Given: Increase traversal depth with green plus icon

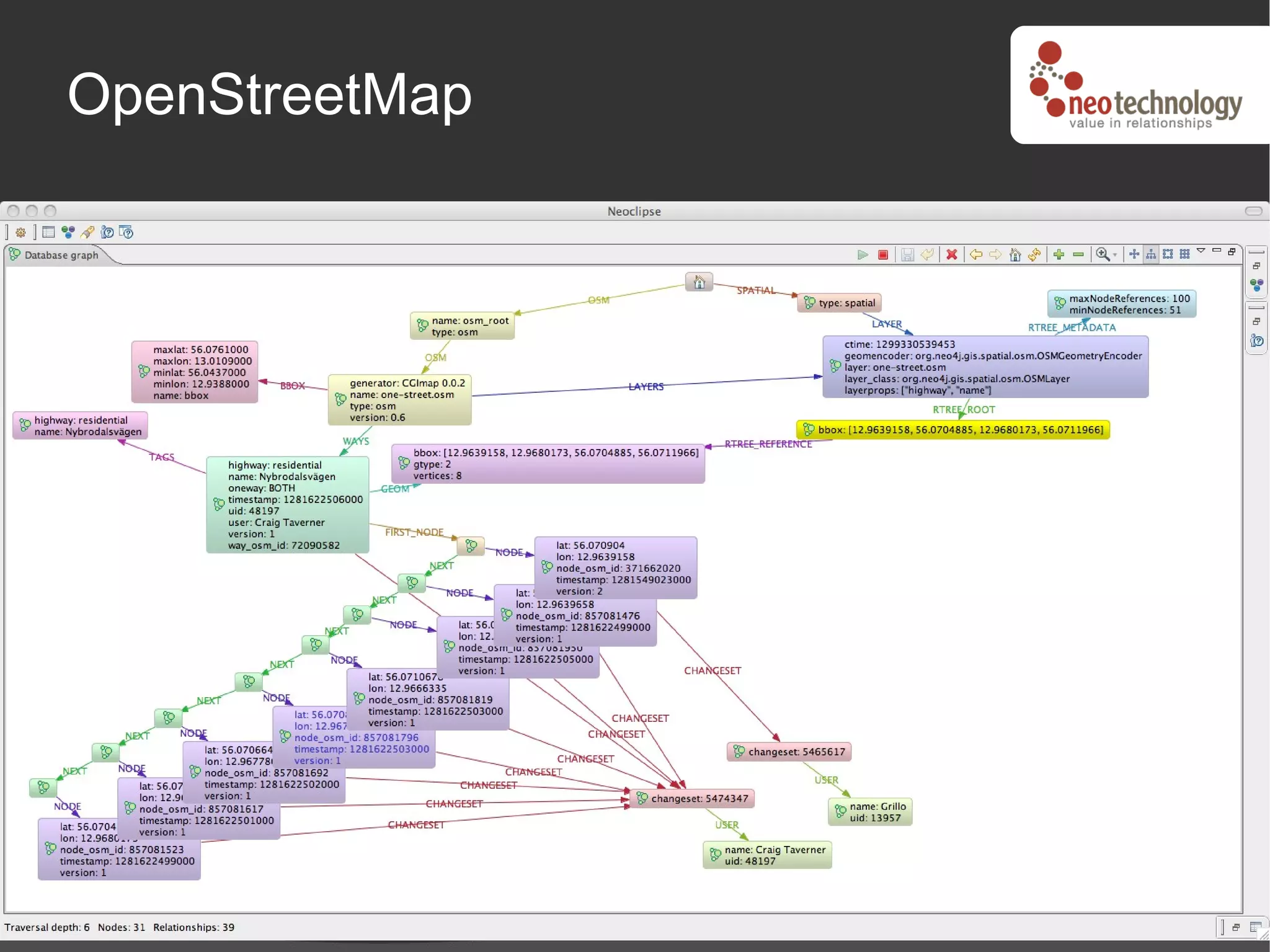Looking at the screenshot, I should tap(1059, 254).
